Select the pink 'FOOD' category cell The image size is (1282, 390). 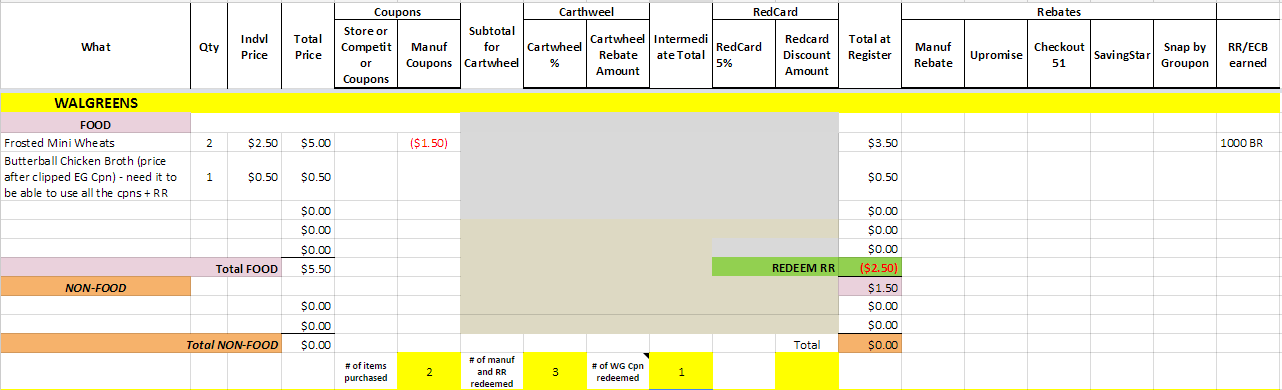click(x=96, y=124)
